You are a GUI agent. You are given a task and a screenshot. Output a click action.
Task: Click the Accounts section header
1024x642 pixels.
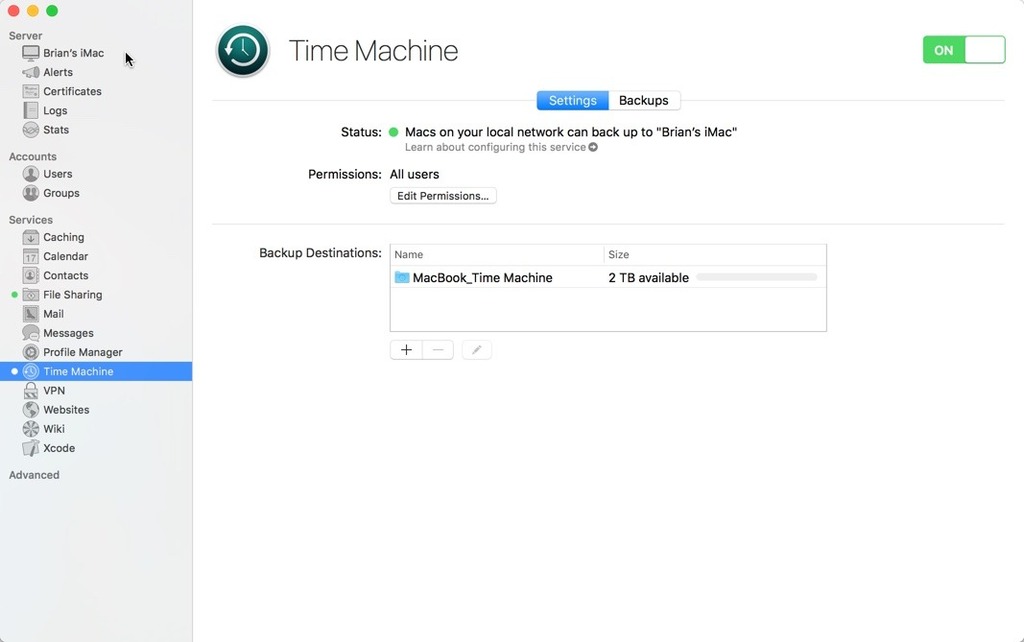pyautogui.click(x=33, y=157)
